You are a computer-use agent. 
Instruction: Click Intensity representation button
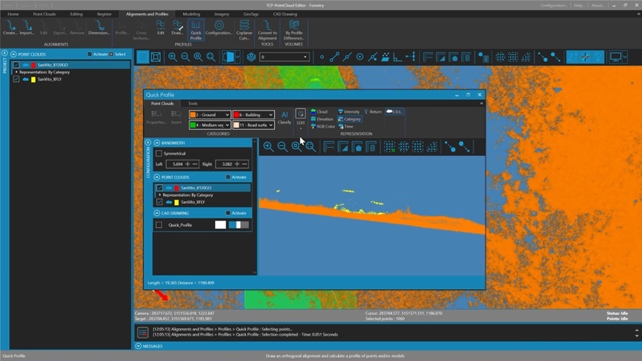point(349,112)
